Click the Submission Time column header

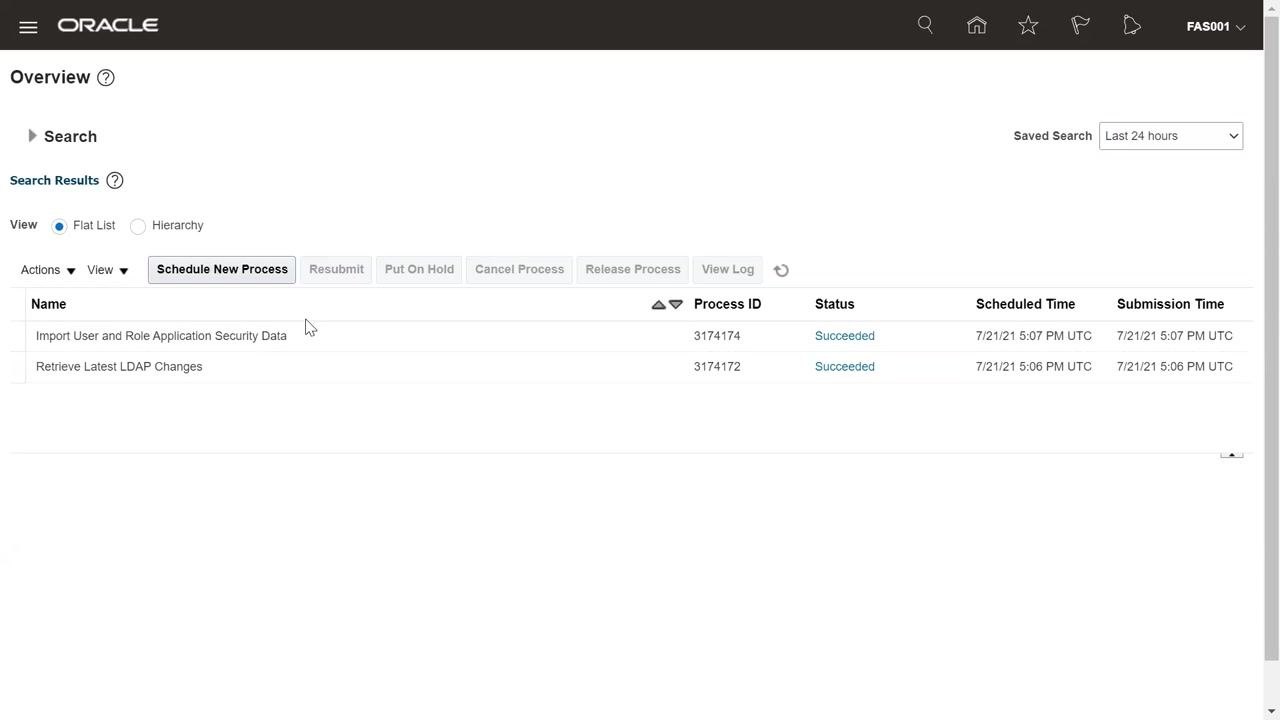(1170, 304)
